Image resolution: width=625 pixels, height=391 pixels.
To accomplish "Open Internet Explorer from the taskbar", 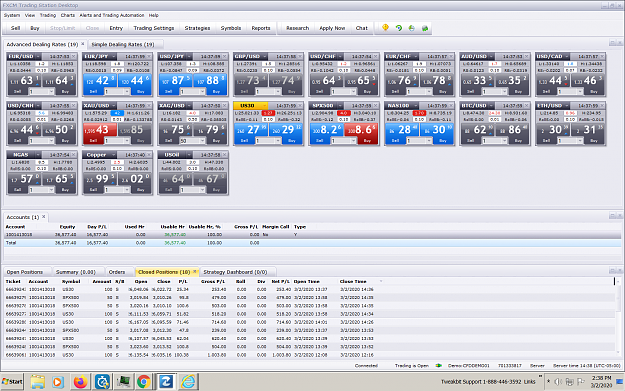I will pos(188,382).
